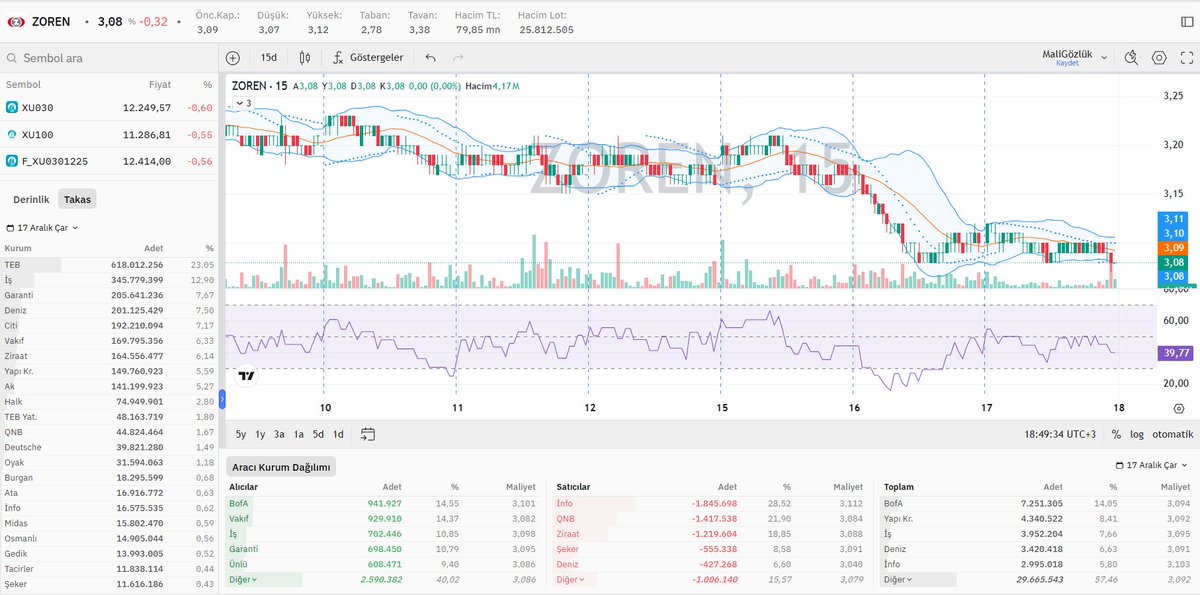The height and width of the screenshot is (595, 1200).
Task: Click the orange 3,09 price label
Action: coord(1173,247)
